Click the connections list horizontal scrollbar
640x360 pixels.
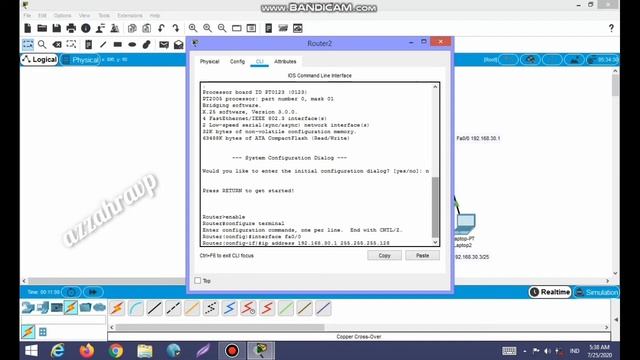pyautogui.click(x=220, y=327)
